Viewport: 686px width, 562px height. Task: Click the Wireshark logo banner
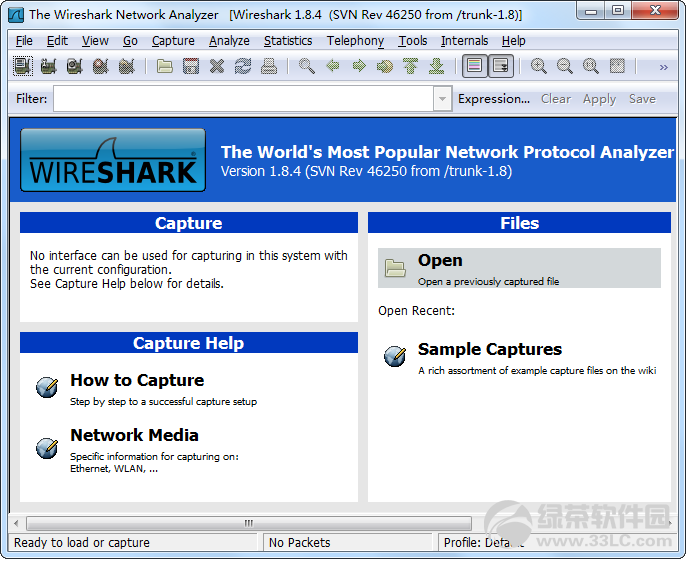pyautogui.click(x=113, y=160)
